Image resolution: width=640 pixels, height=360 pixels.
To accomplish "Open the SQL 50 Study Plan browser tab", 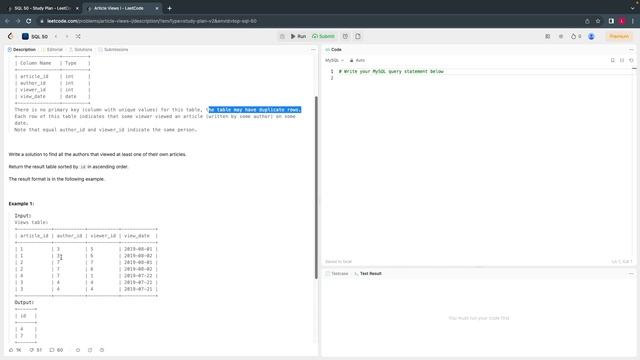I will 43,8.
